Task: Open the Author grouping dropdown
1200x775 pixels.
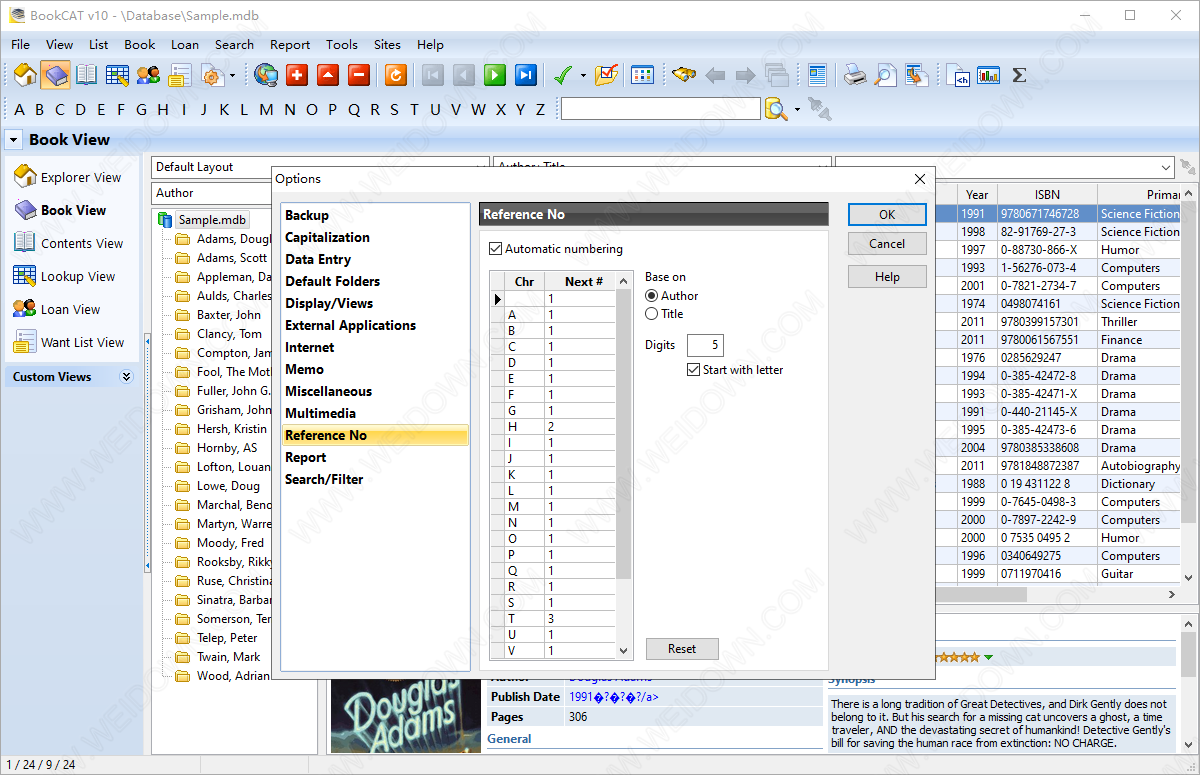Action: click(x=212, y=193)
